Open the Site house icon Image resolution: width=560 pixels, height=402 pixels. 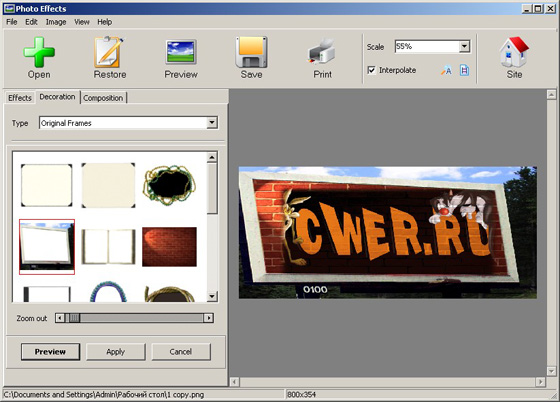click(514, 52)
